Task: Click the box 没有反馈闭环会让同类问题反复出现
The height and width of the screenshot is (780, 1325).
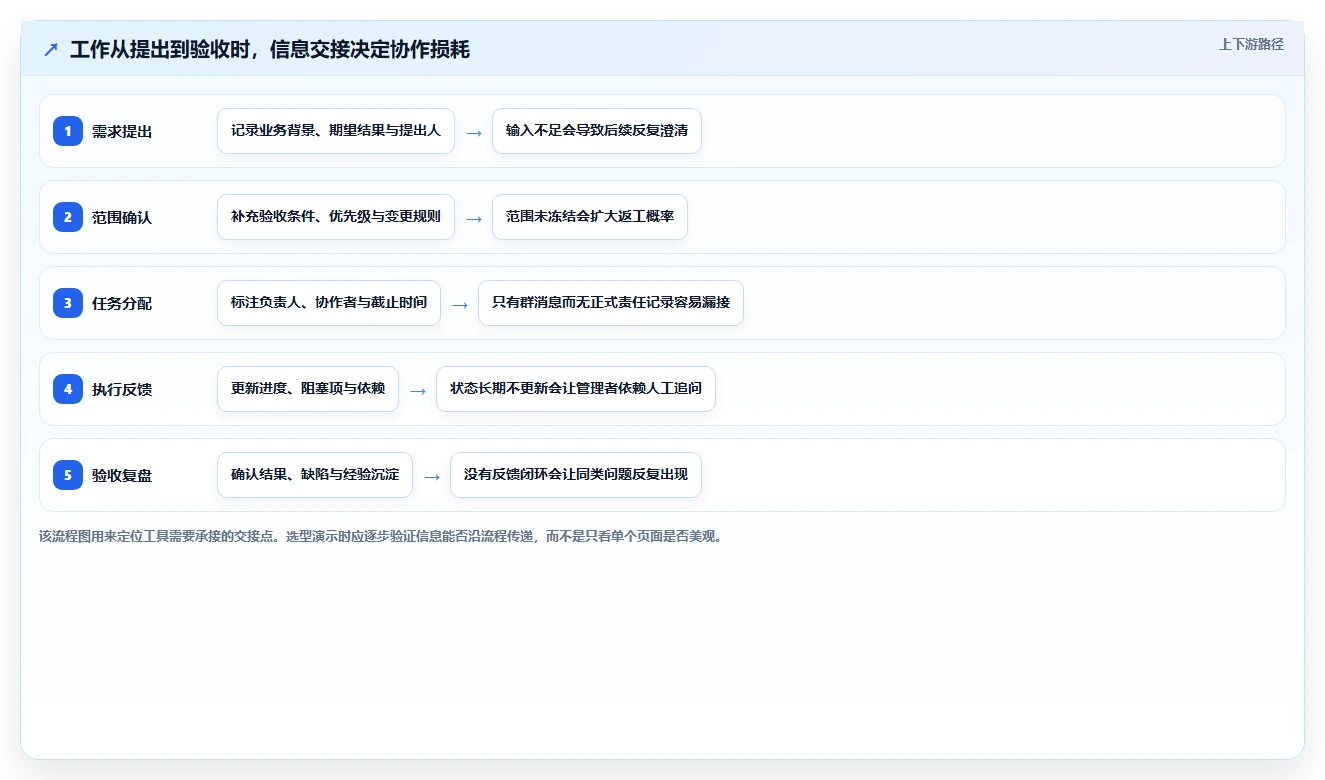Action: point(576,475)
